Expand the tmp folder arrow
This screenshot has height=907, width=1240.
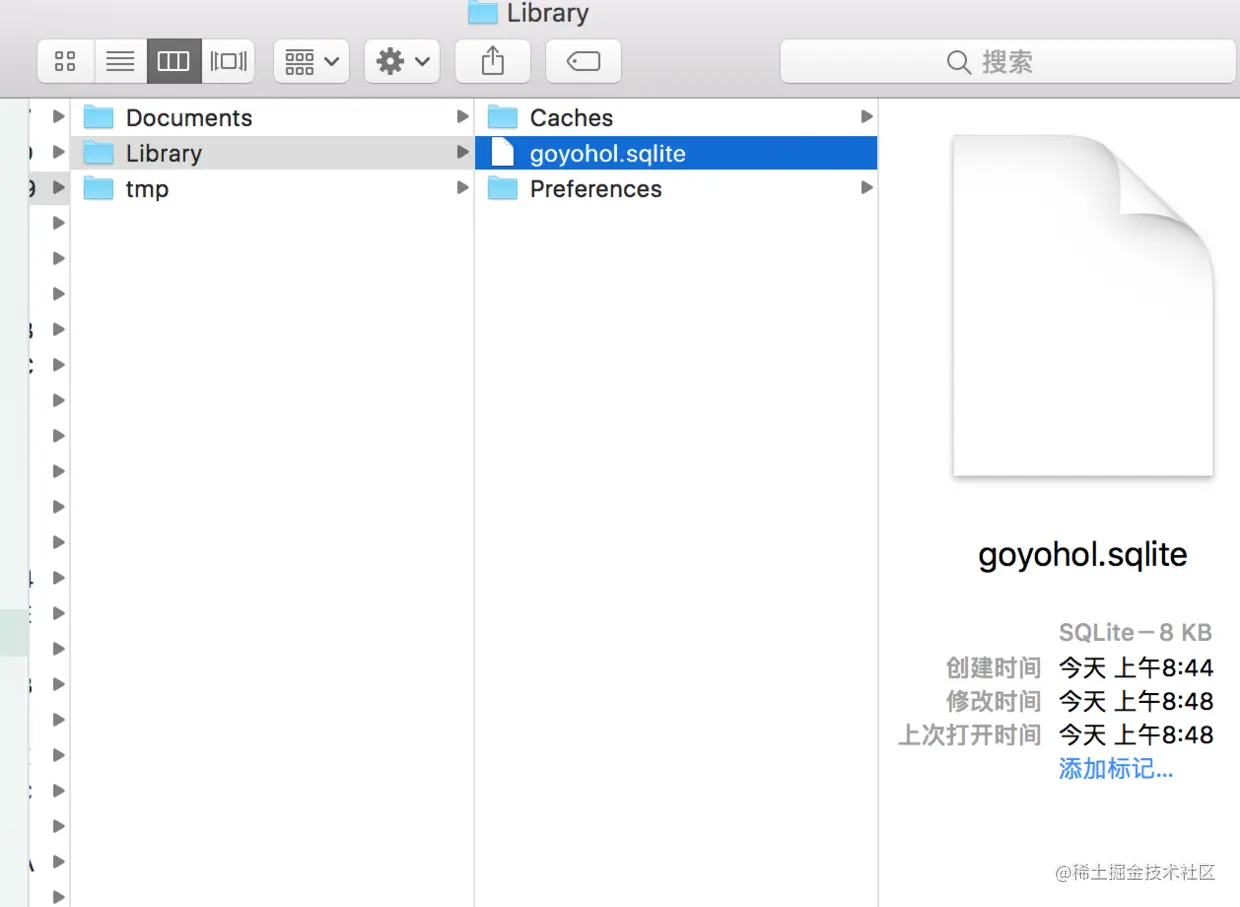(x=462, y=188)
